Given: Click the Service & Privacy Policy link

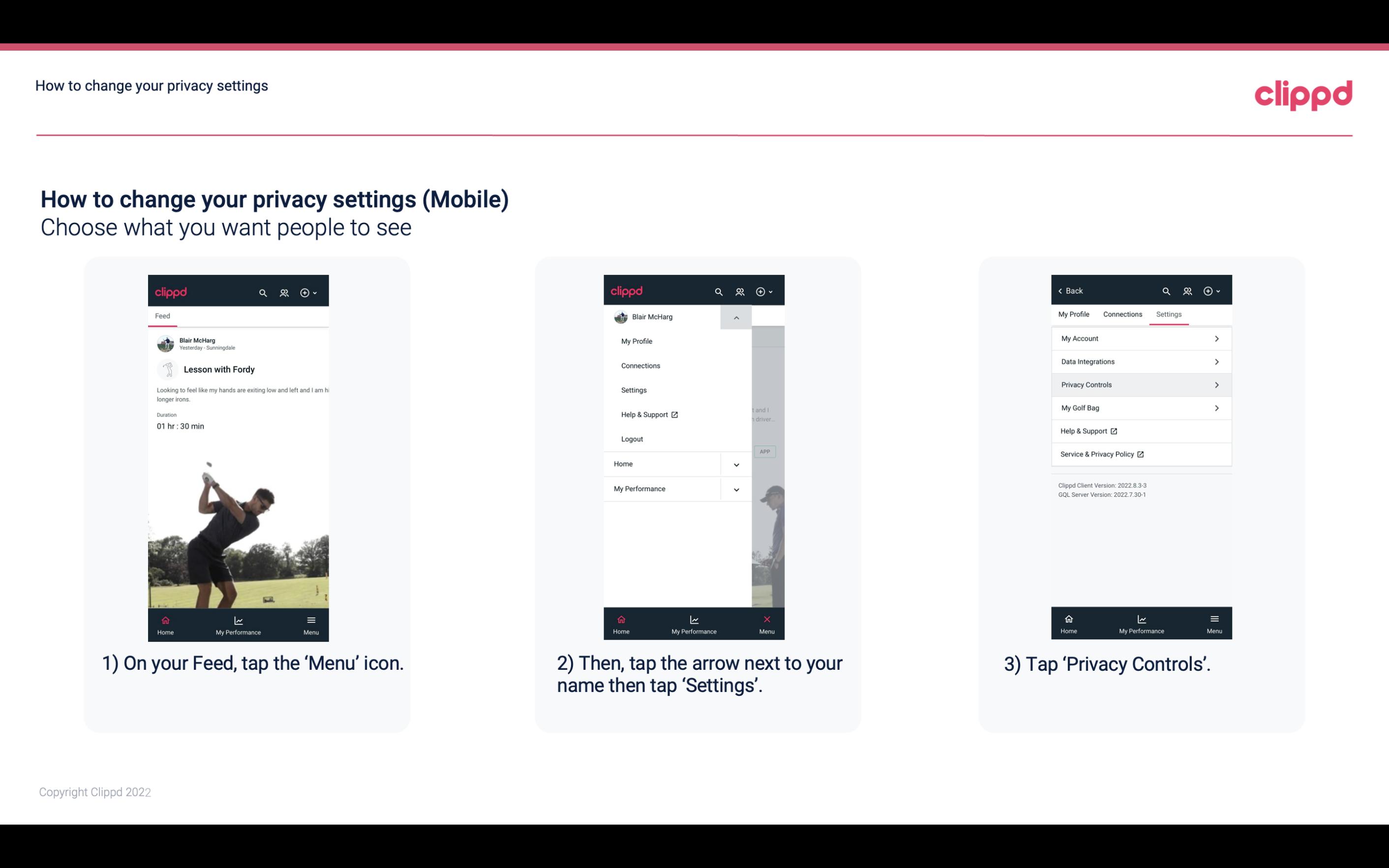Looking at the screenshot, I should pyautogui.click(x=1102, y=454).
